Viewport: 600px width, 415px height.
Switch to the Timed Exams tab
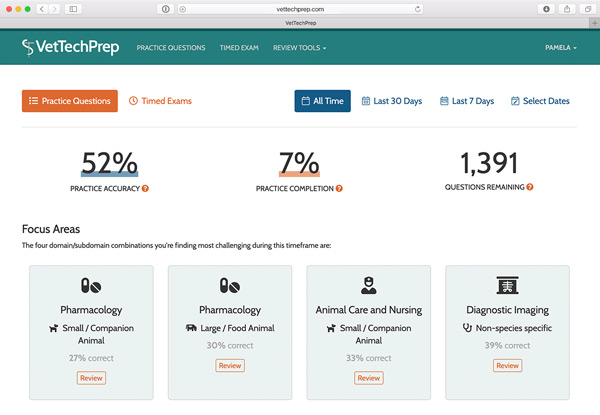160,101
